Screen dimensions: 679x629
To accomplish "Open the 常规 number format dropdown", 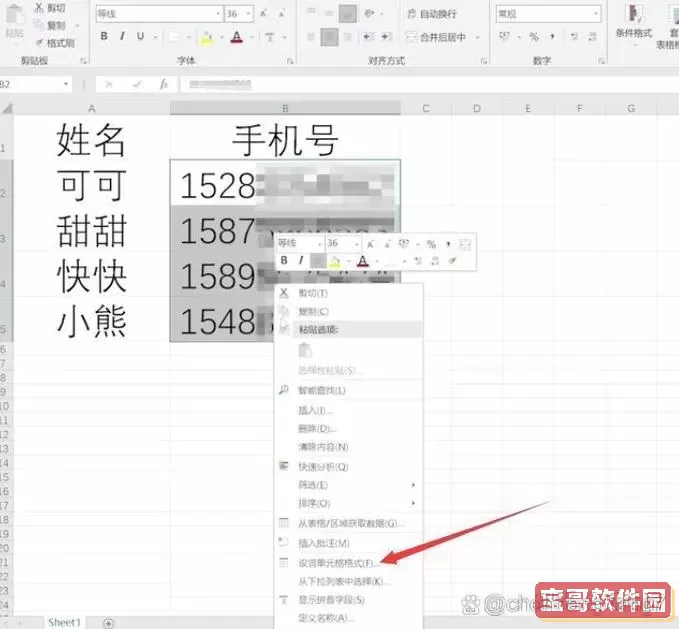I will 596,14.
